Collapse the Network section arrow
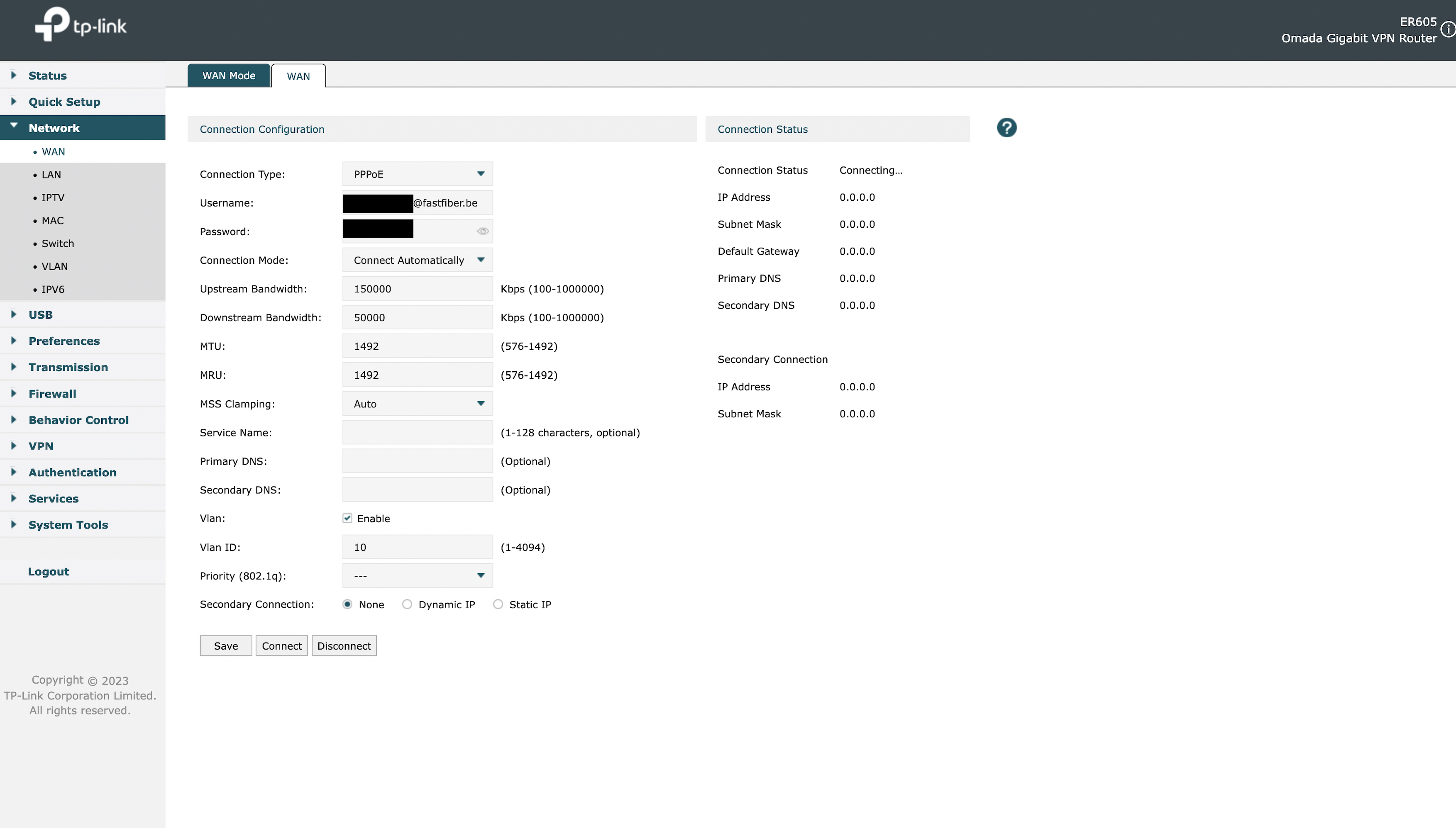 pos(14,126)
